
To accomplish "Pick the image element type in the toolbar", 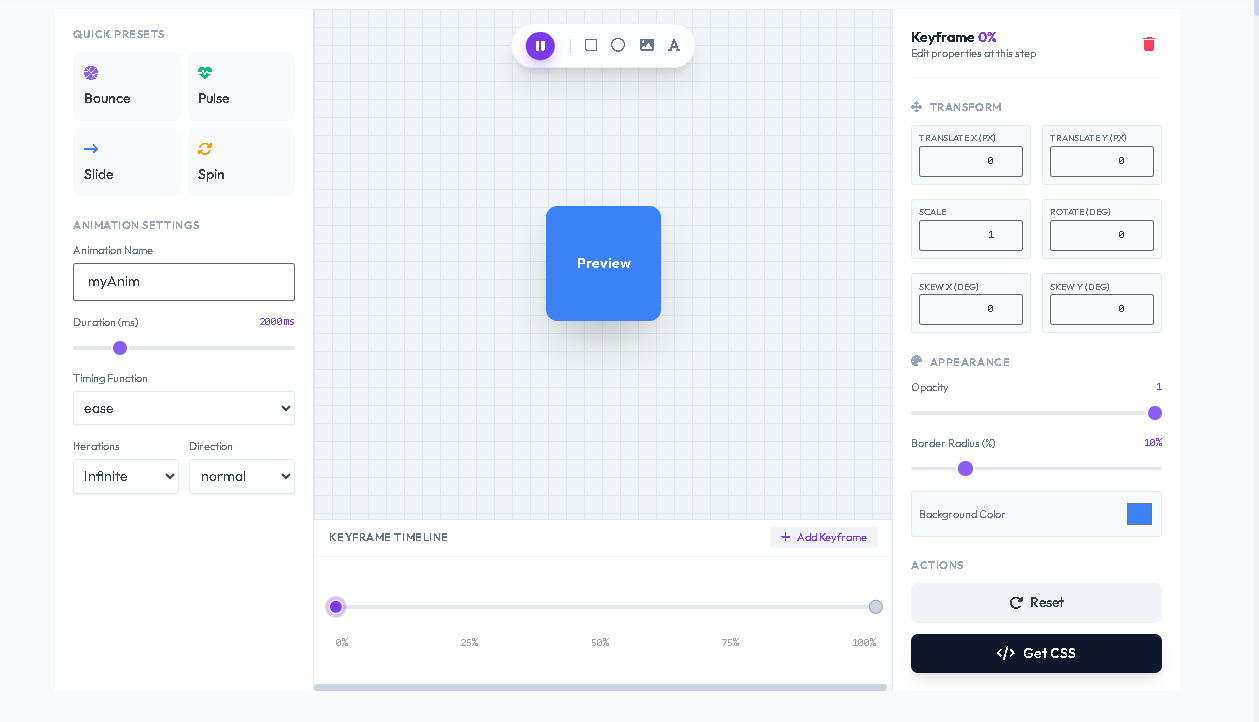I will pos(646,45).
